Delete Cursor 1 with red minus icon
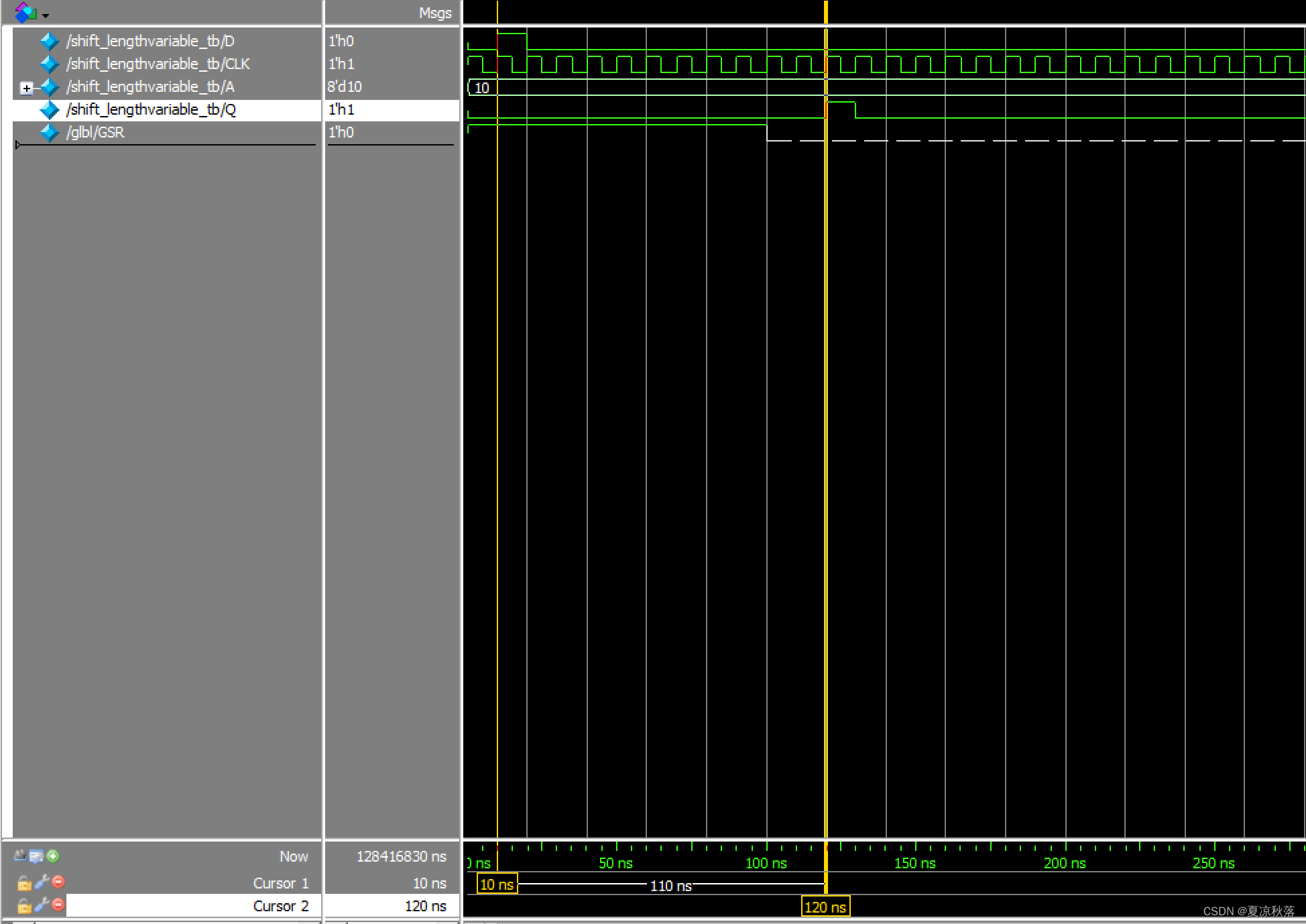Viewport: 1306px width, 924px height. [58, 882]
